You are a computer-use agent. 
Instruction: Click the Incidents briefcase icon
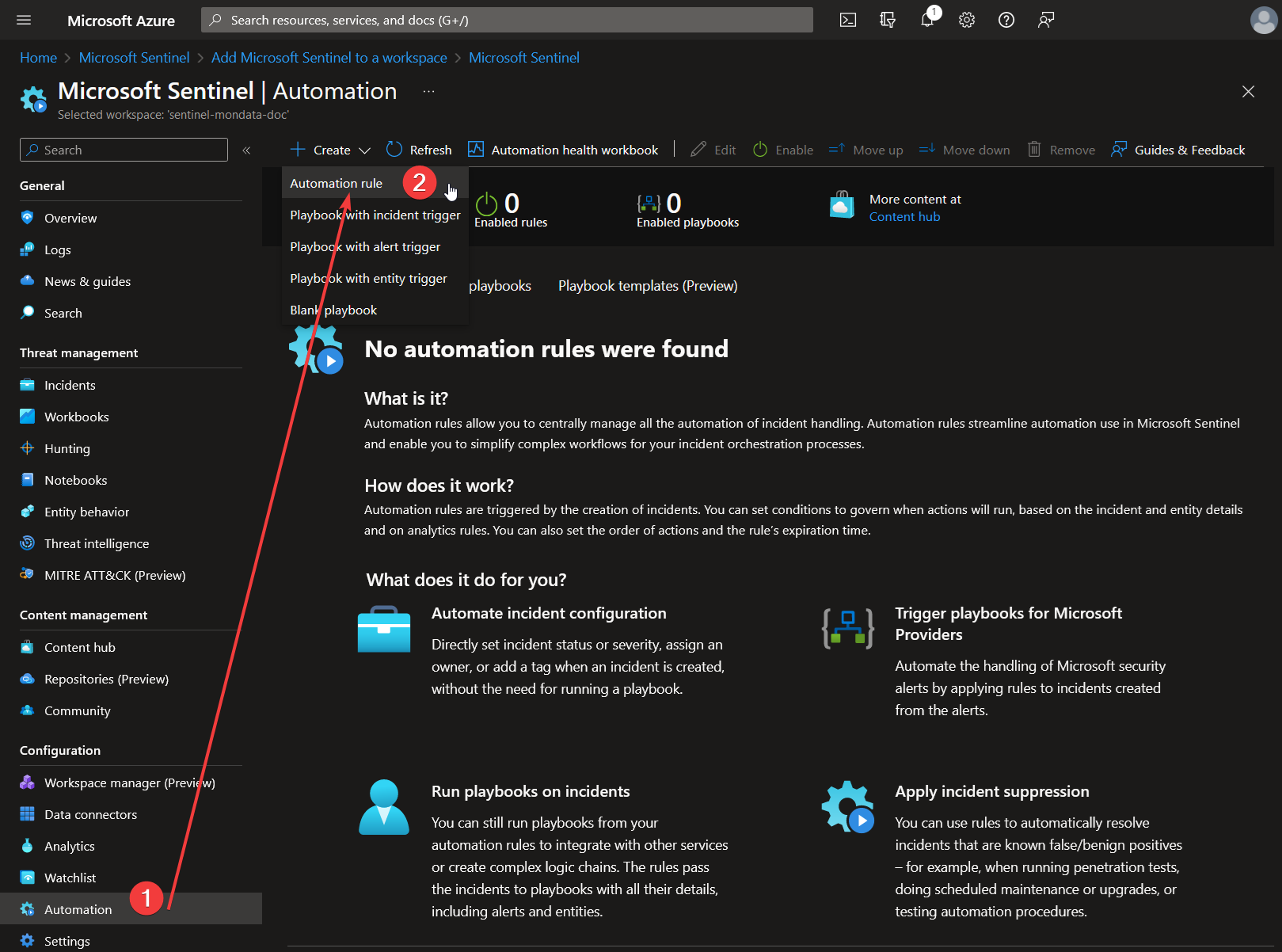28,385
